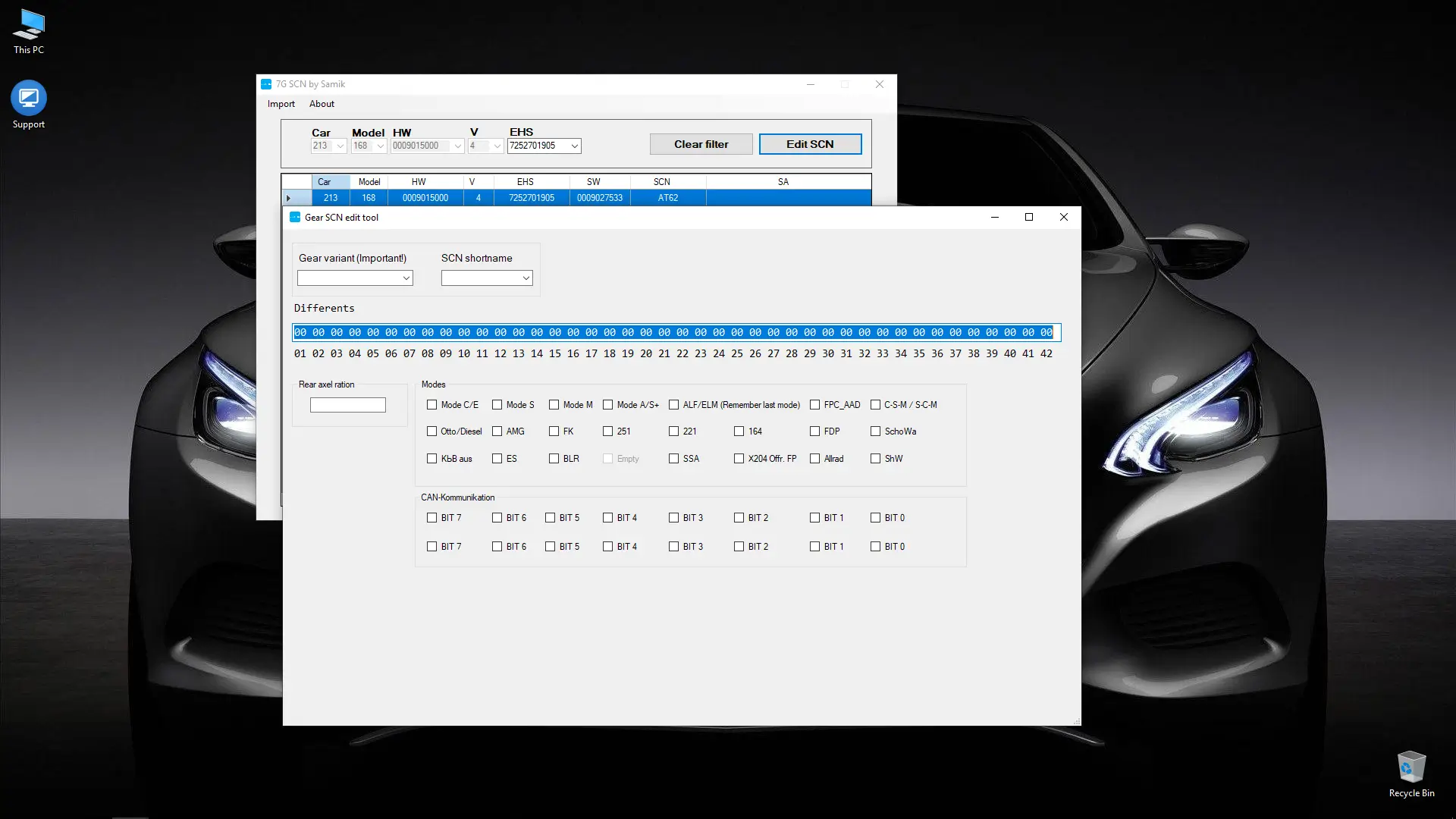Open the SCN shortname dropdown

click(526, 278)
